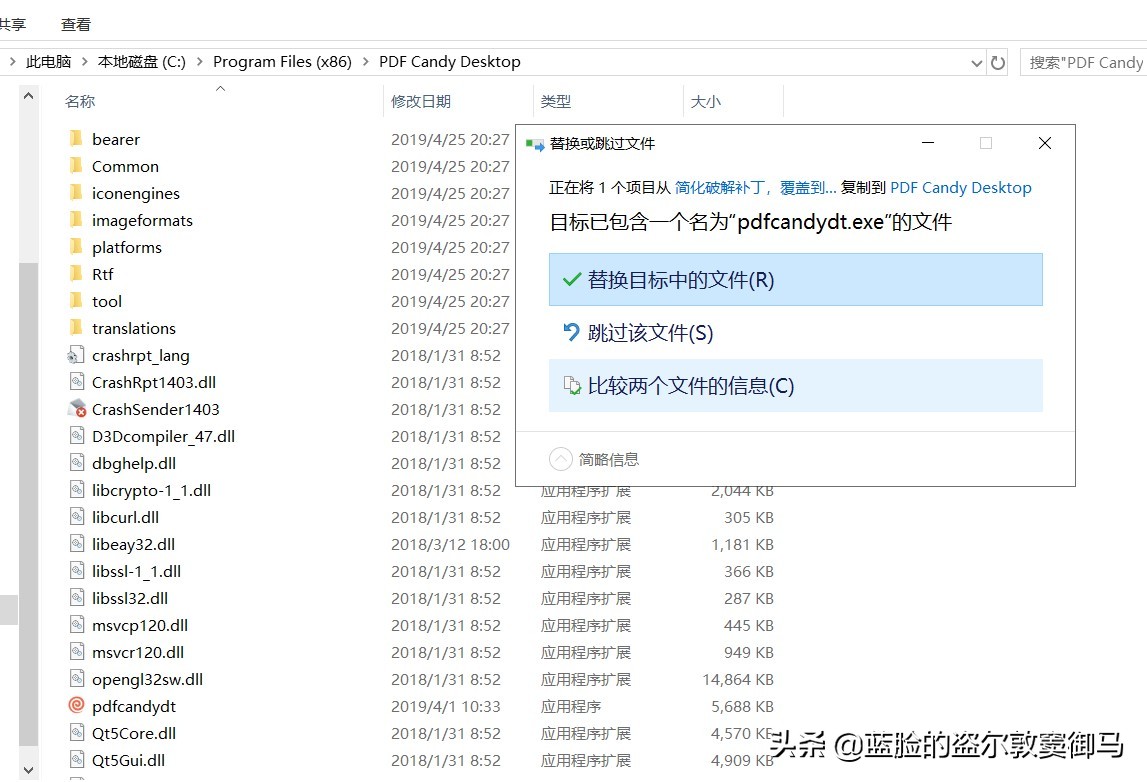Select the D3Dcompiler_47.dll file icon

coord(77,436)
